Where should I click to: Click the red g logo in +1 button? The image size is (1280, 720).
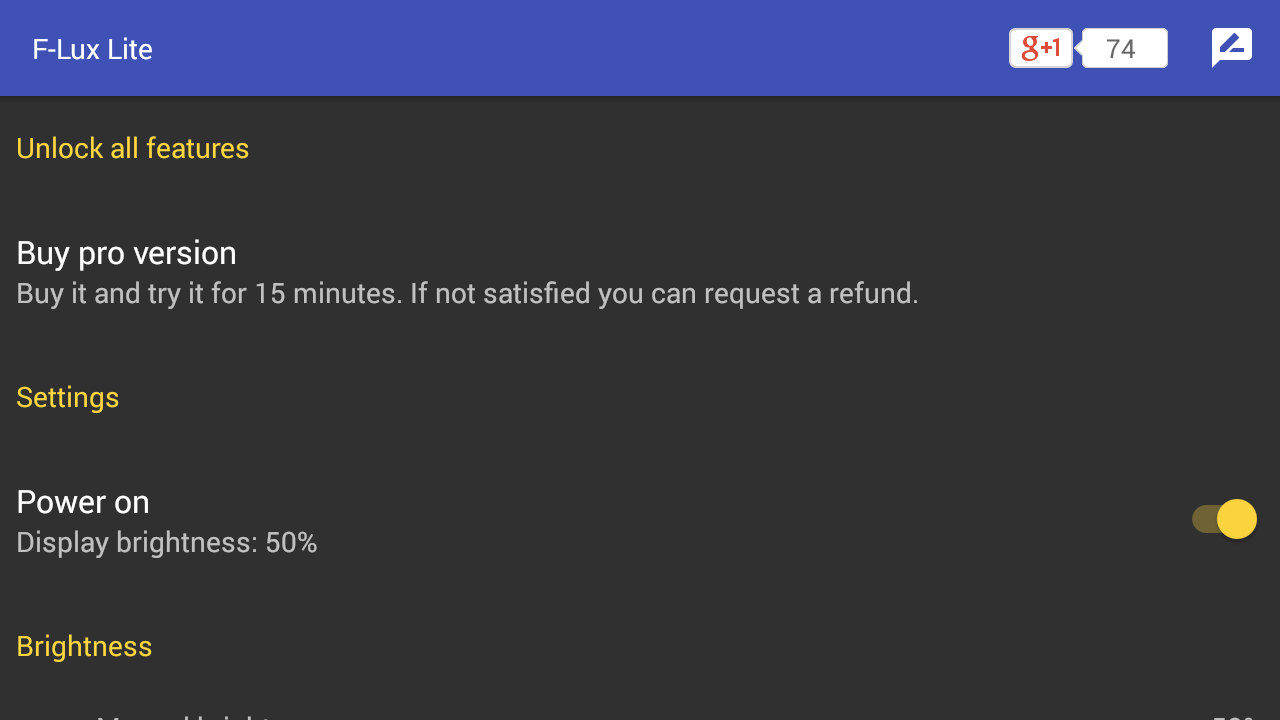pos(1030,48)
